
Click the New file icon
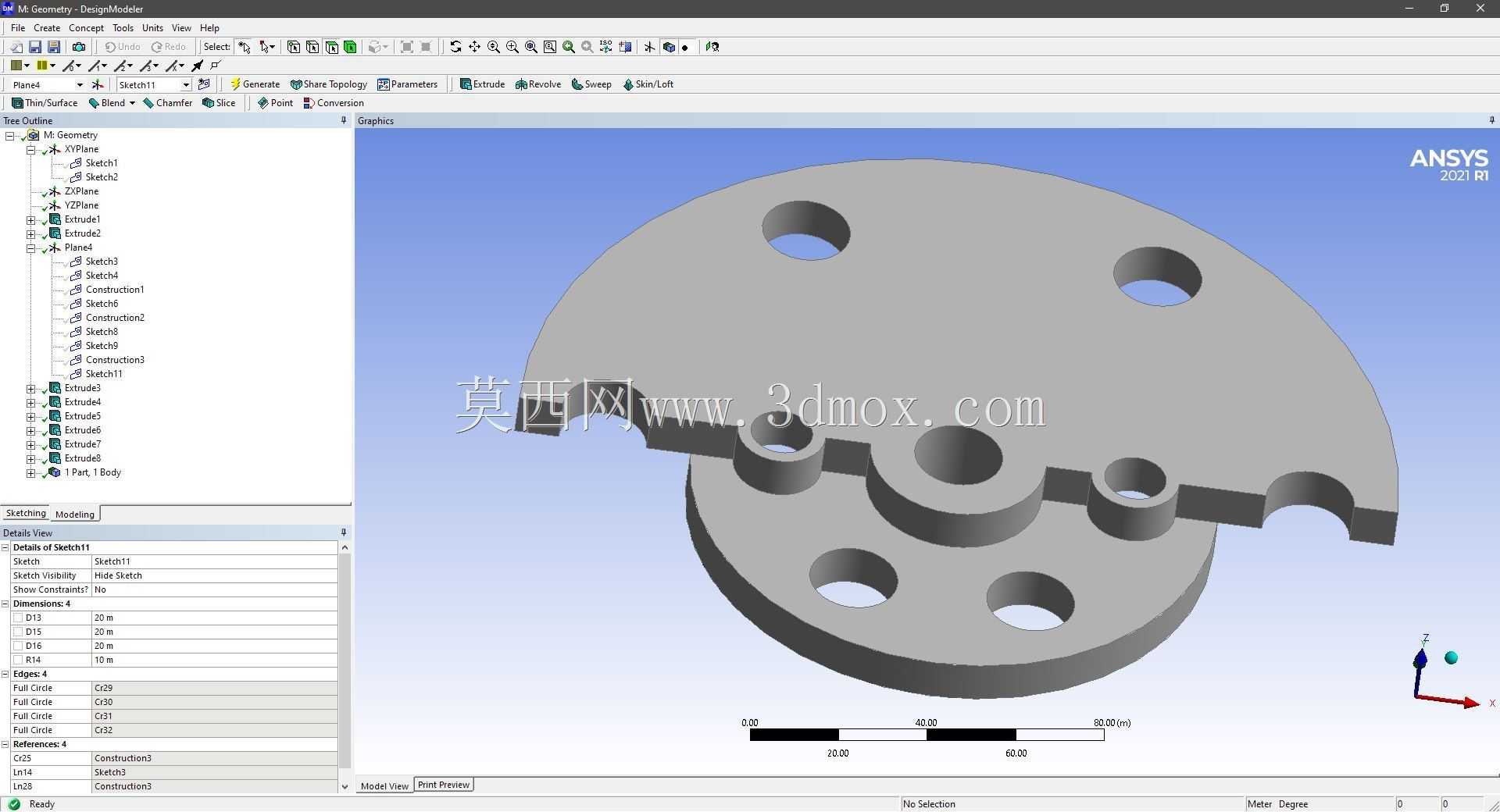16,47
